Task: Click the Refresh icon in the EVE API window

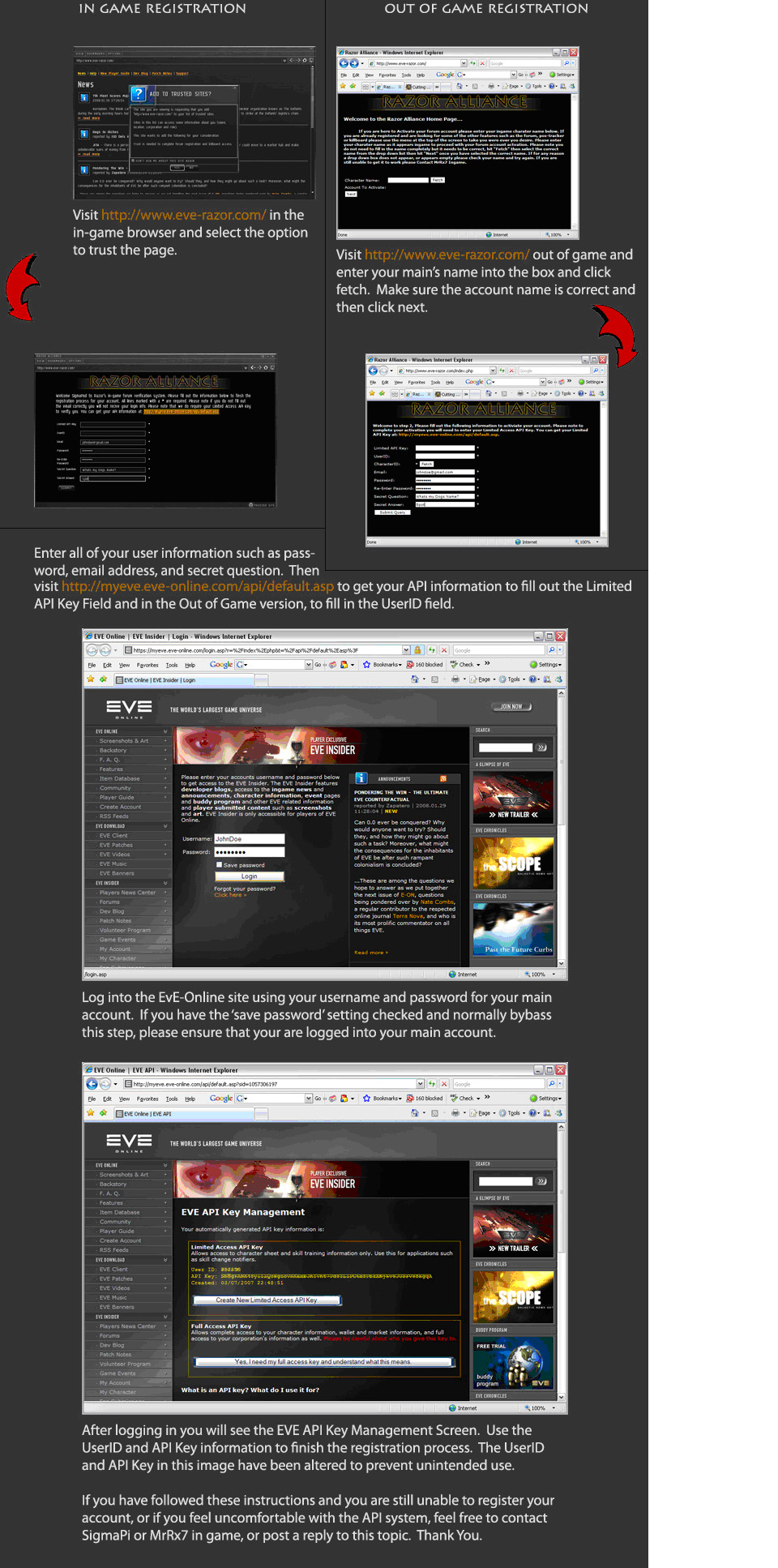Action: (x=433, y=1084)
